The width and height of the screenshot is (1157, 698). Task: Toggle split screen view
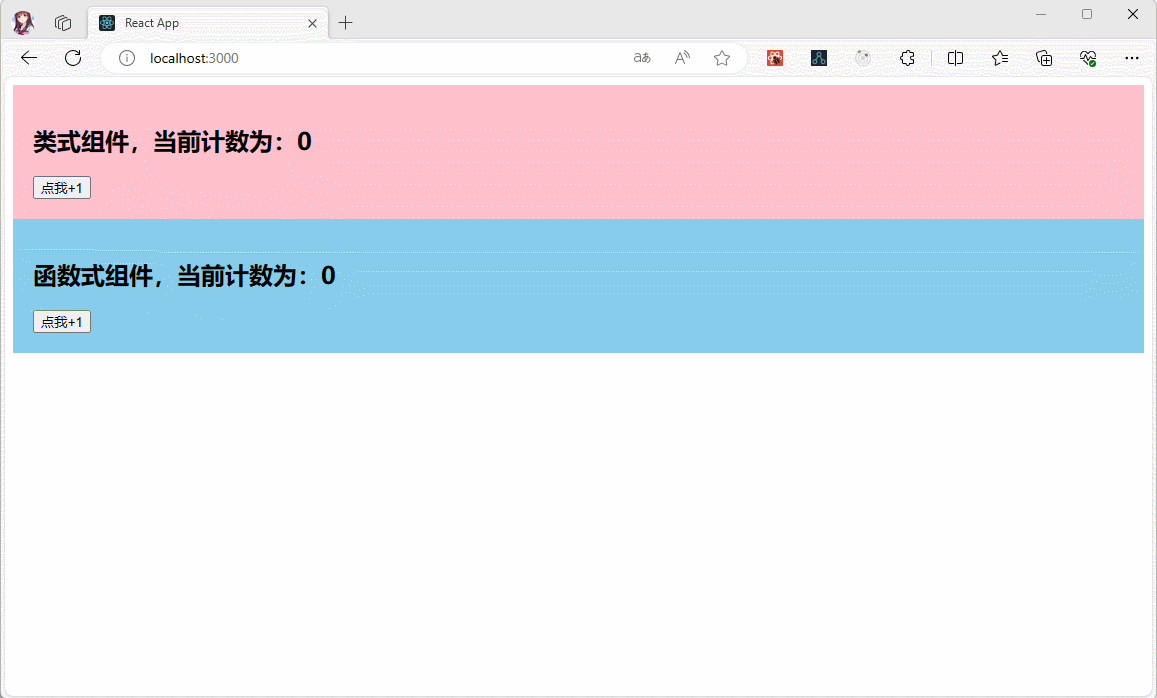coord(955,58)
